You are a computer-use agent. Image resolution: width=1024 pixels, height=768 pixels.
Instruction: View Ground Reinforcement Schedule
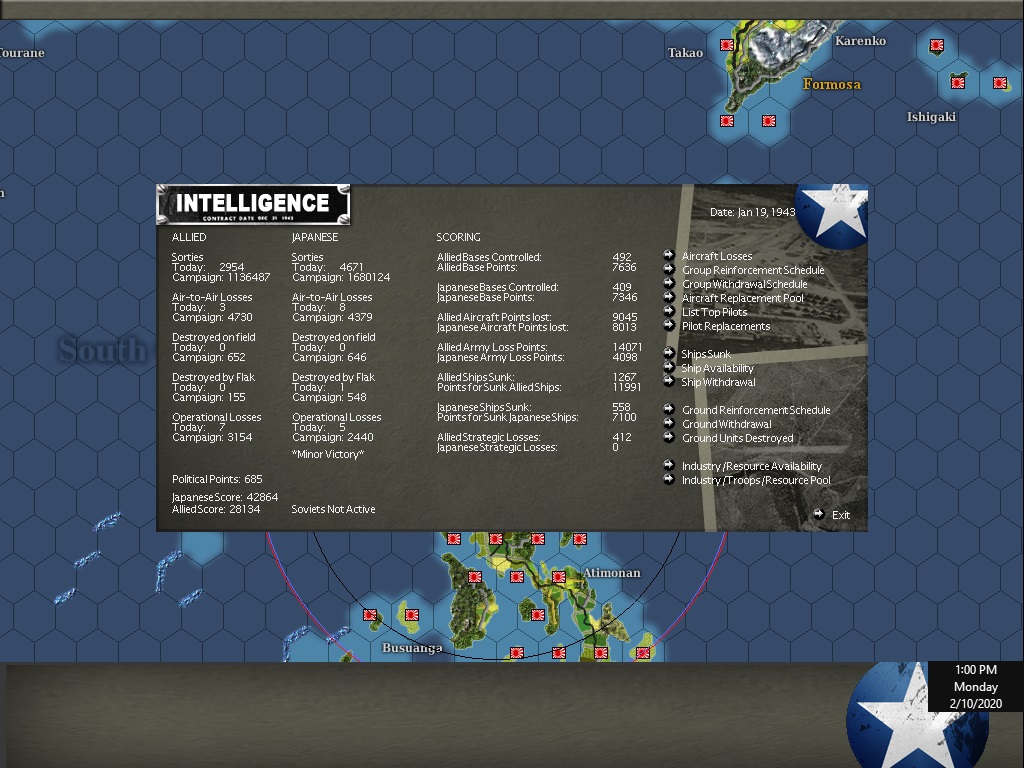click(x=756, y=410)
